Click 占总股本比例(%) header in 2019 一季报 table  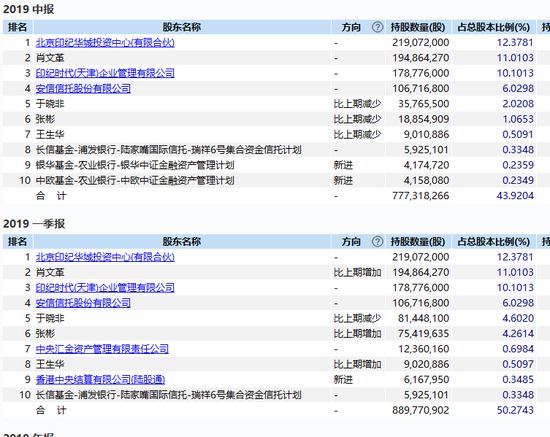tap(494, 241)
